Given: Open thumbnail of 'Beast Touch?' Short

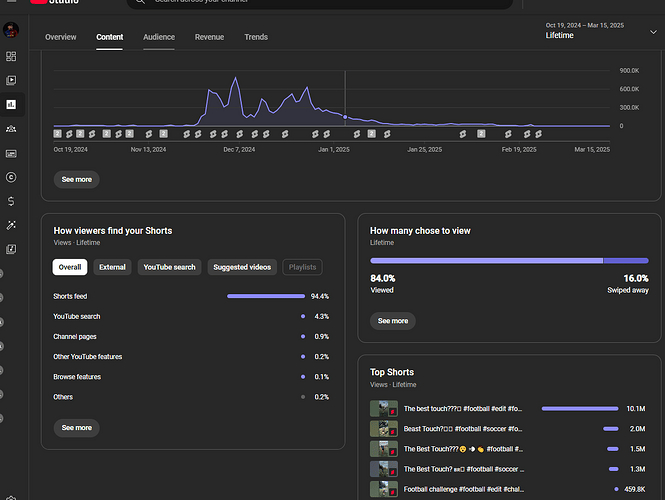Looking at the screenshot, I should click(x=384, y=429).
